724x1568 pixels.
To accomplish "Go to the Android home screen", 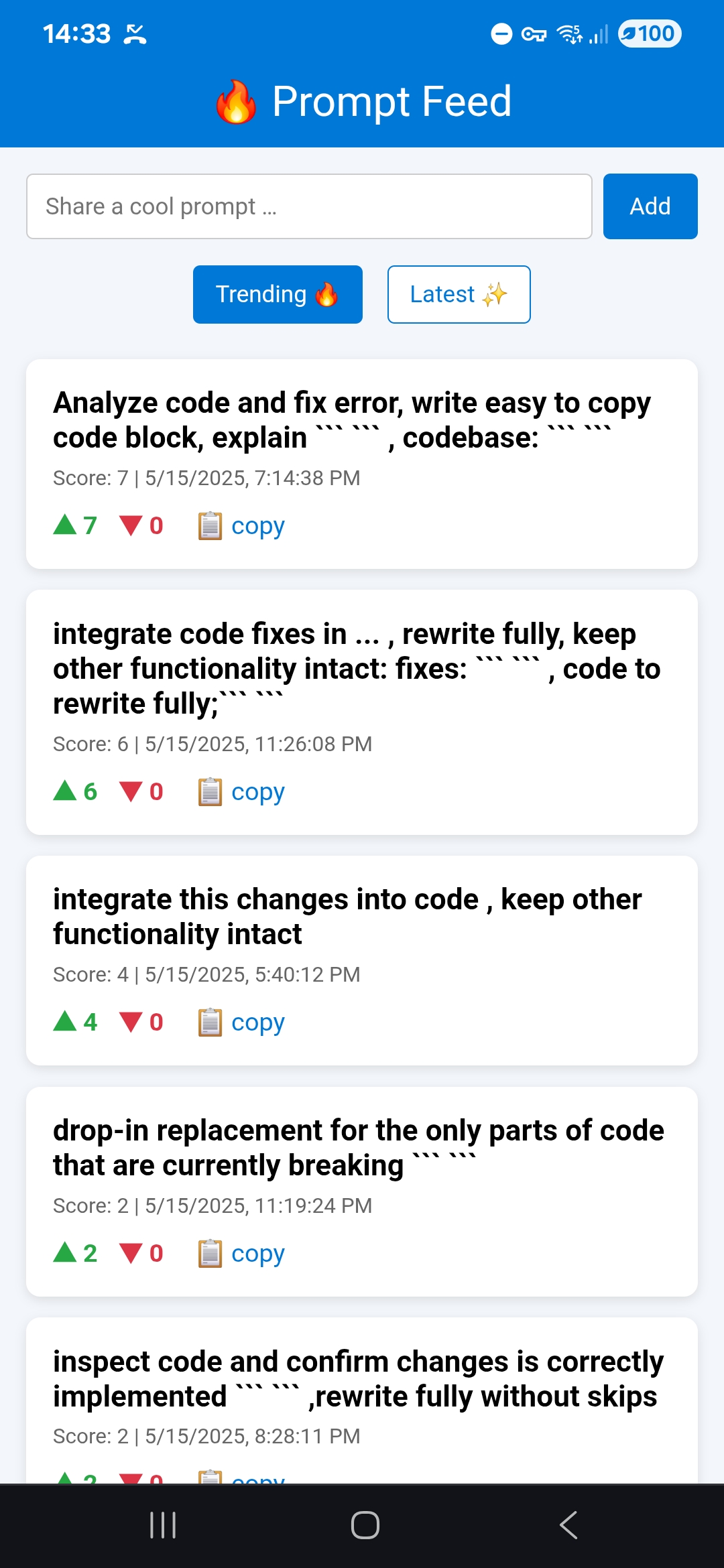I will (x=365, y=1525).
